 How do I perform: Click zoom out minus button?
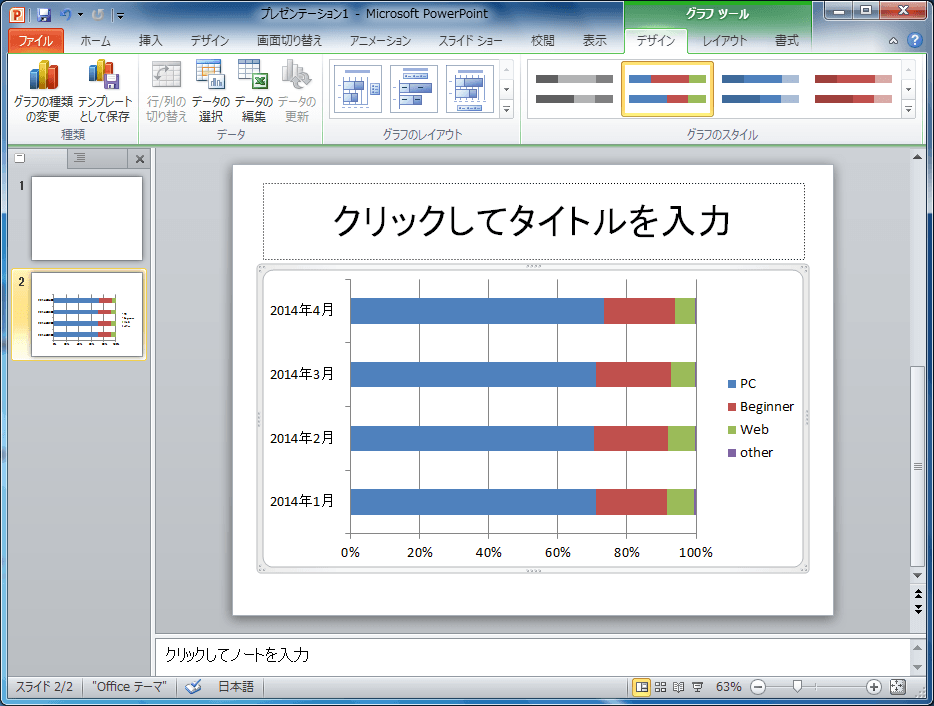tap(758, 687)
